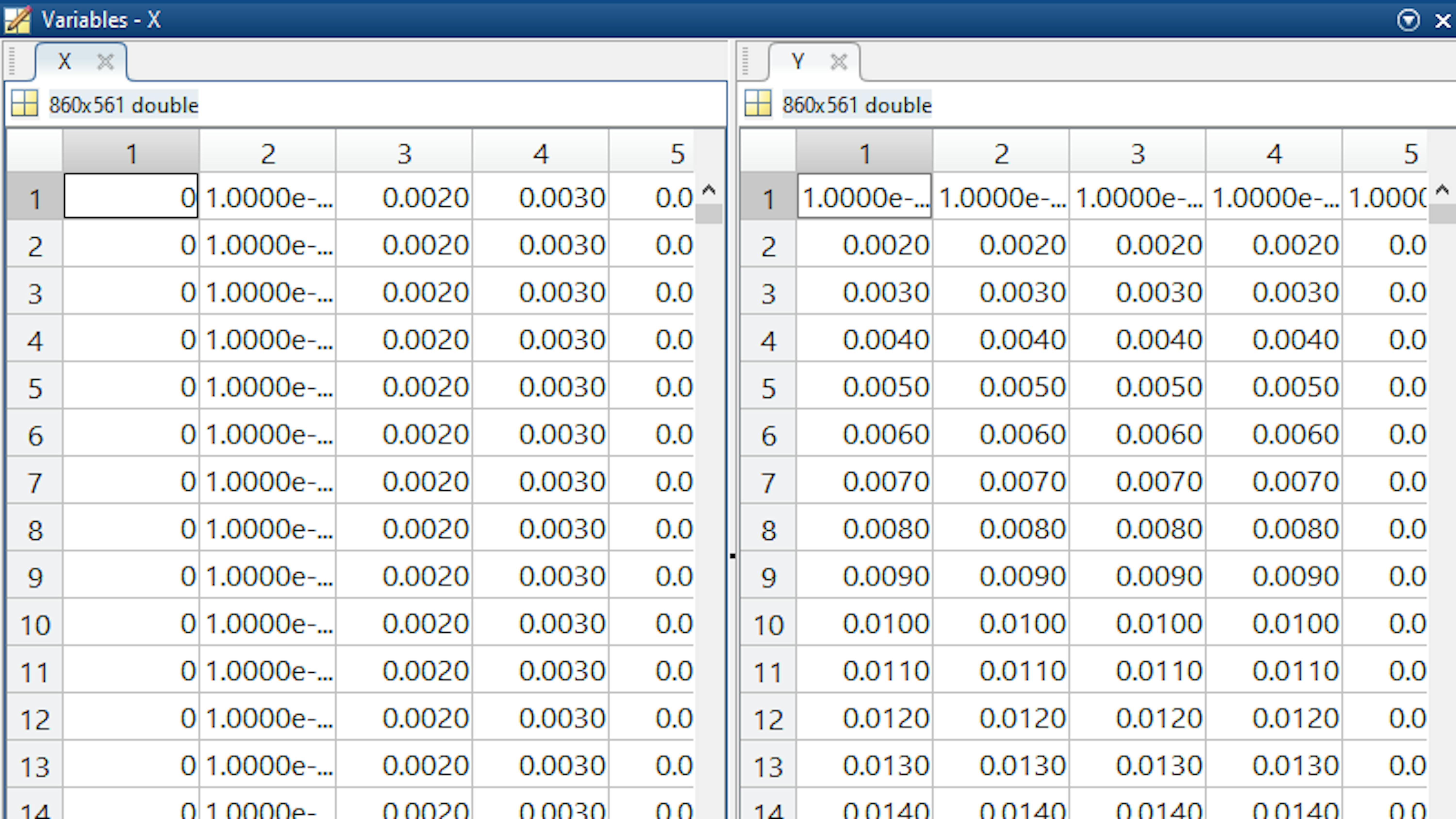Click Y cell 0.0020 in column 1
The width and height of the screenshot is (1456, 819).
865,244
